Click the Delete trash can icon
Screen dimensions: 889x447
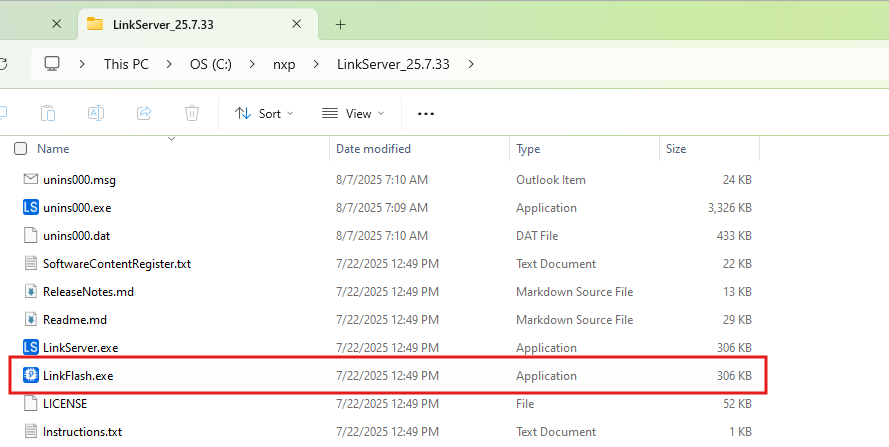pos(192,113)
